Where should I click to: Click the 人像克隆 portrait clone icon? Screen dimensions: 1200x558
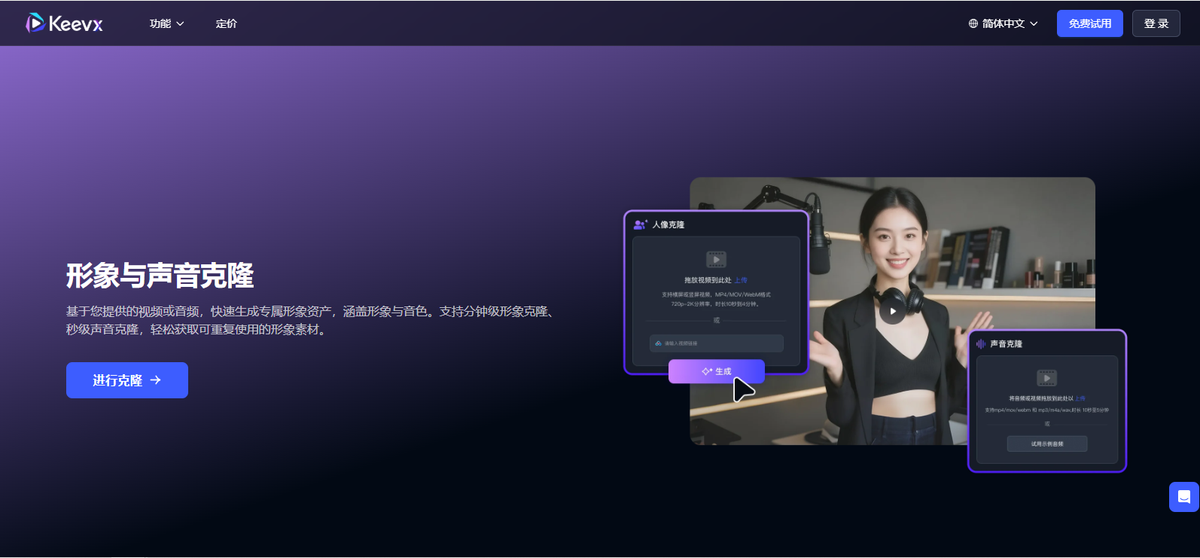click(640, 225)
